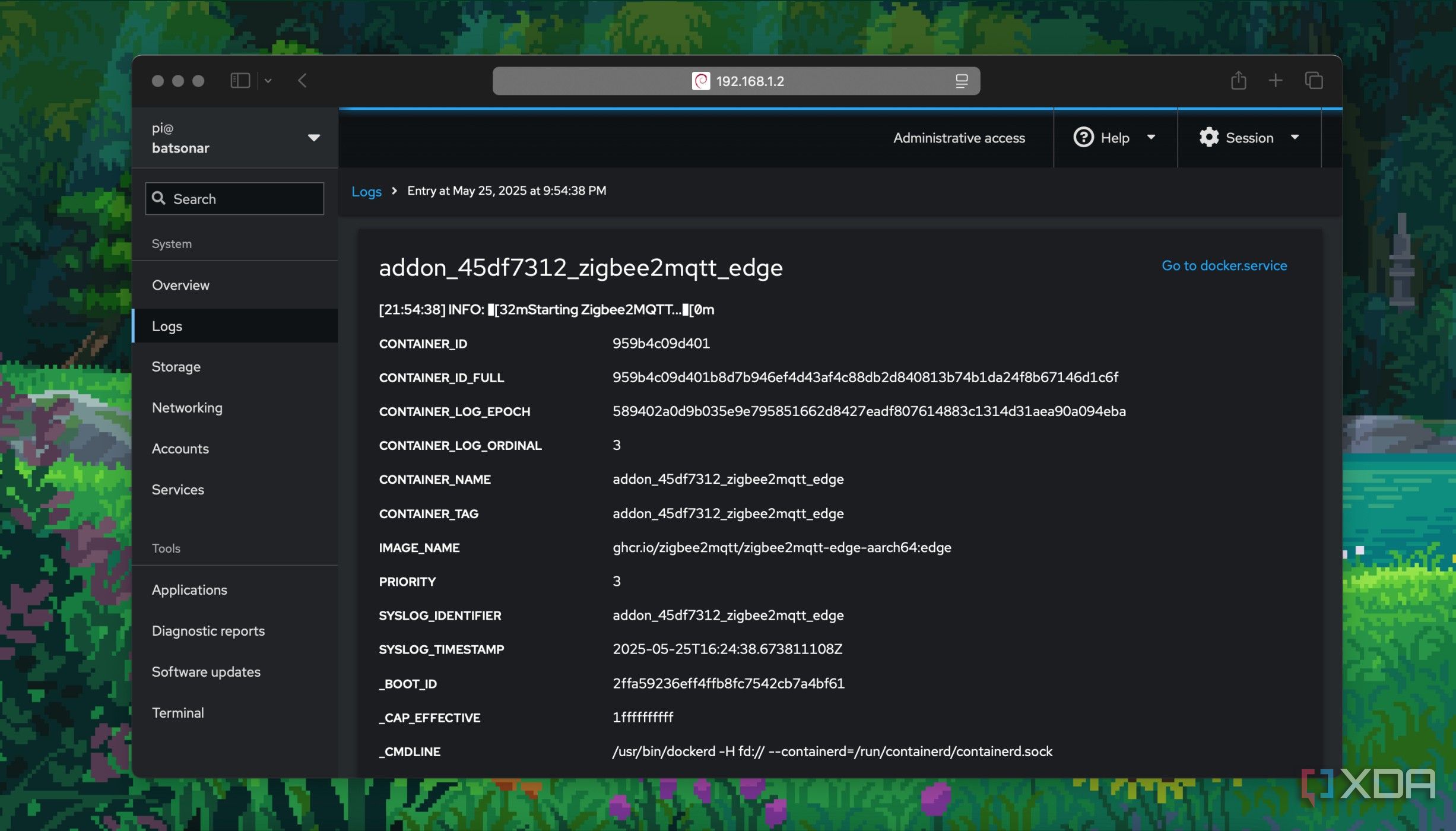Click the Share icon in the browser toolbar
Screen dimensions: 1456x831
click(1238, 80)
